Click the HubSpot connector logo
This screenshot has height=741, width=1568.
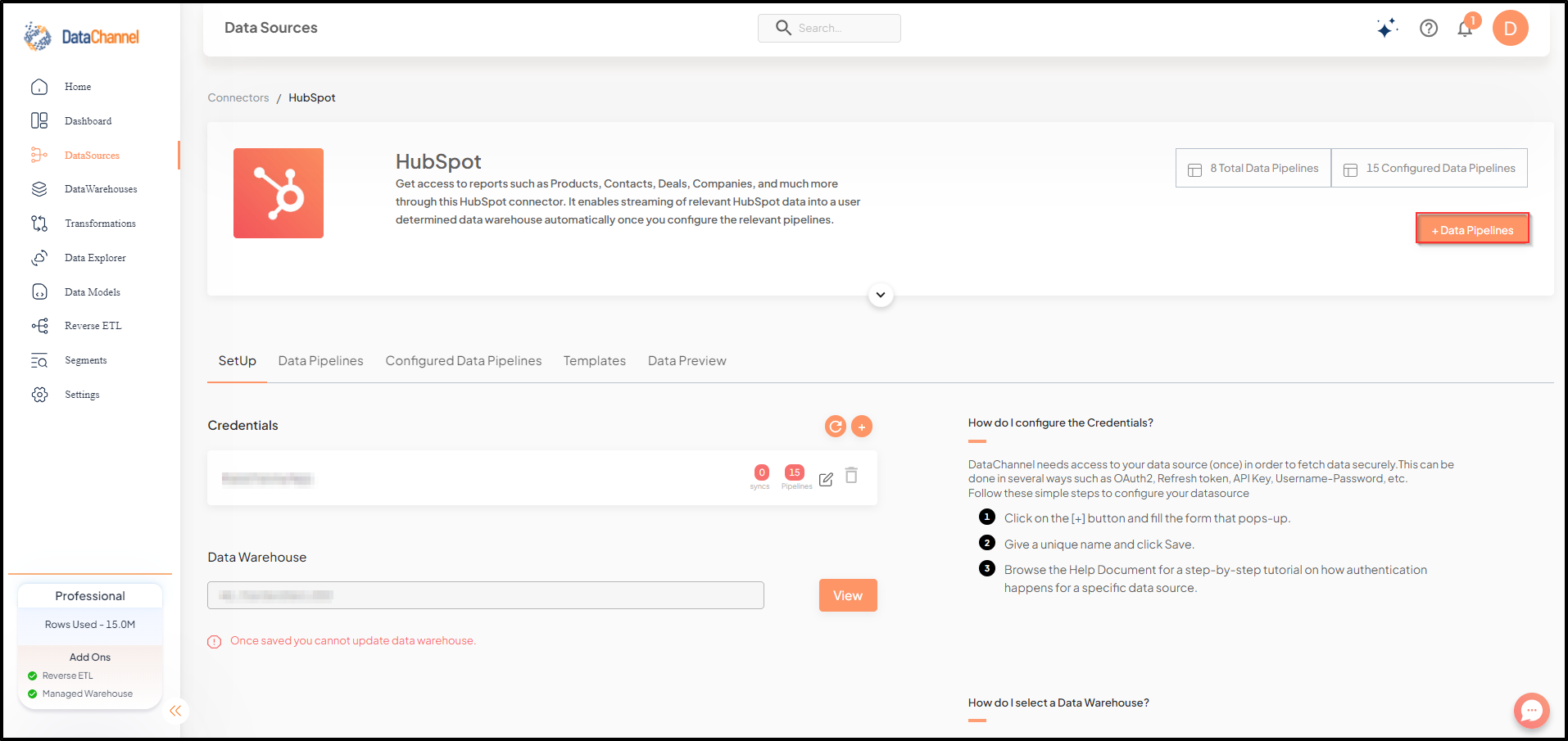[279, 193]
